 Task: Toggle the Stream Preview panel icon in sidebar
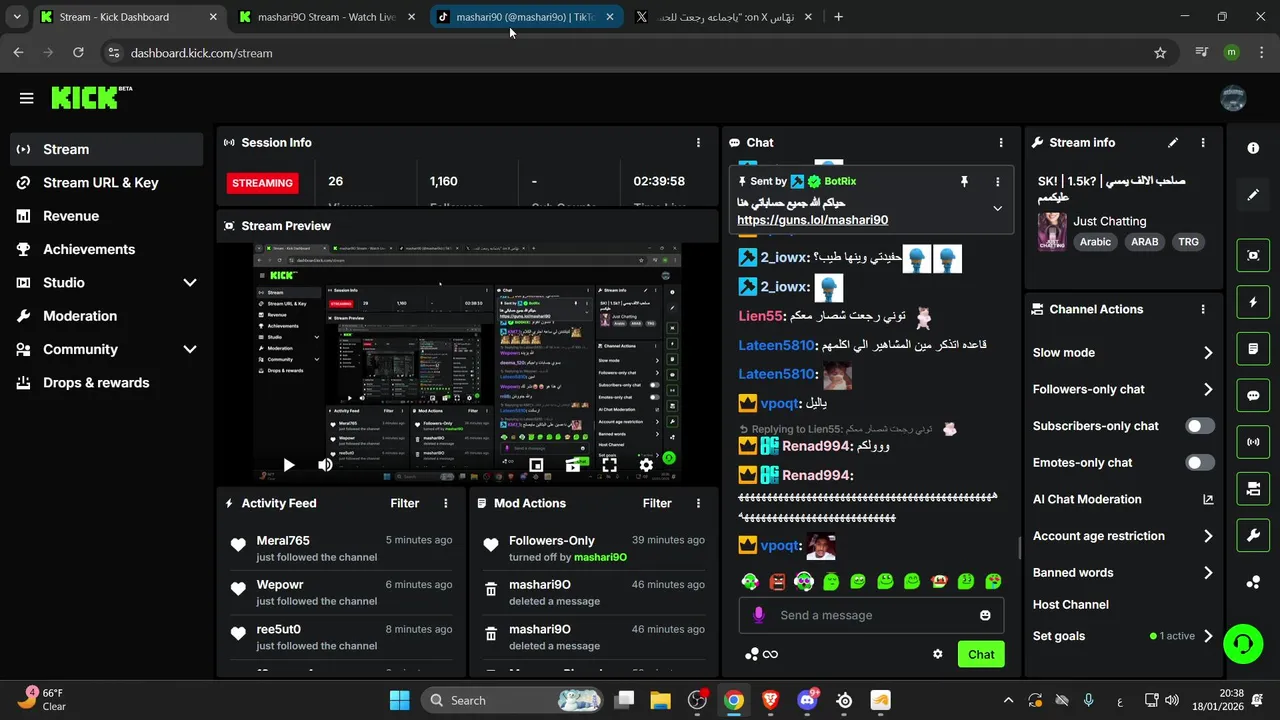tap(1253, 255)
